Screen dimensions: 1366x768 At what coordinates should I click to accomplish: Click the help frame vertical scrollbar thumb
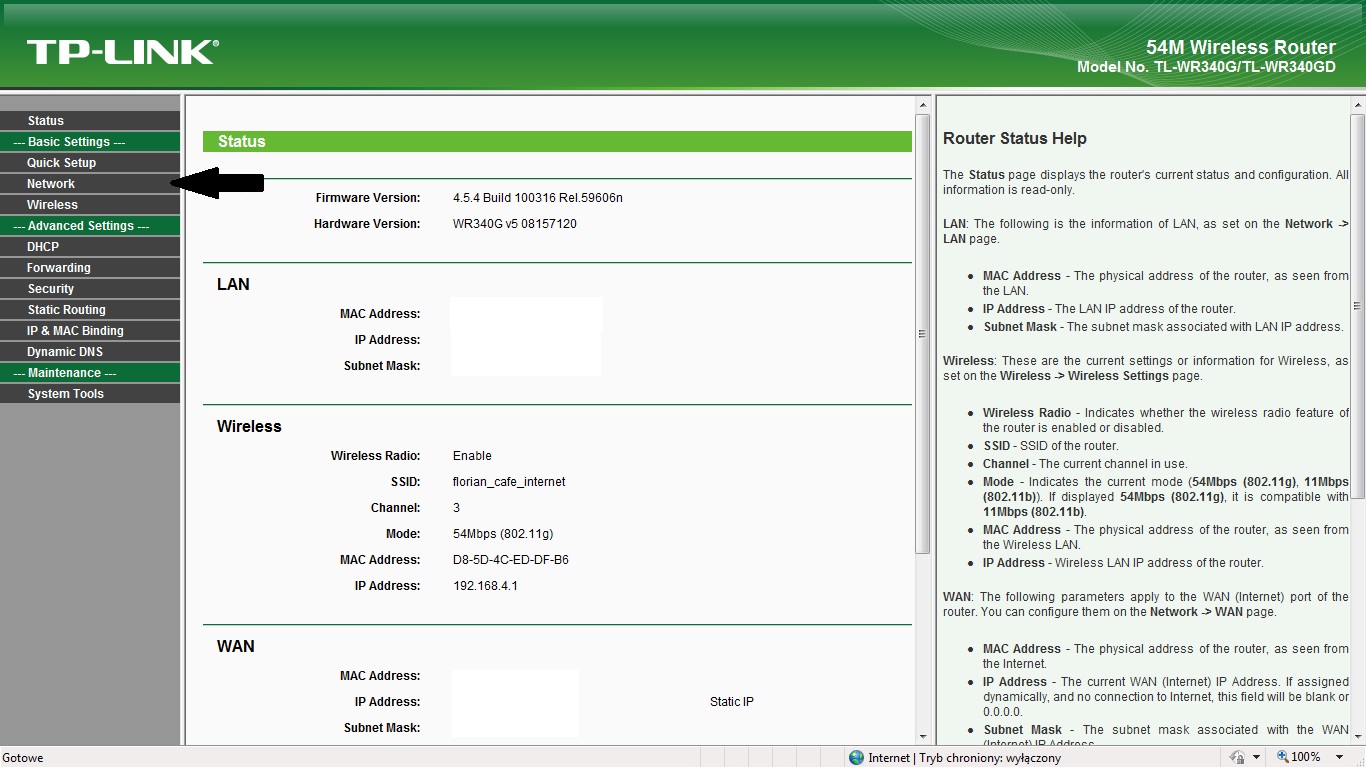[x=1357, y=305]
